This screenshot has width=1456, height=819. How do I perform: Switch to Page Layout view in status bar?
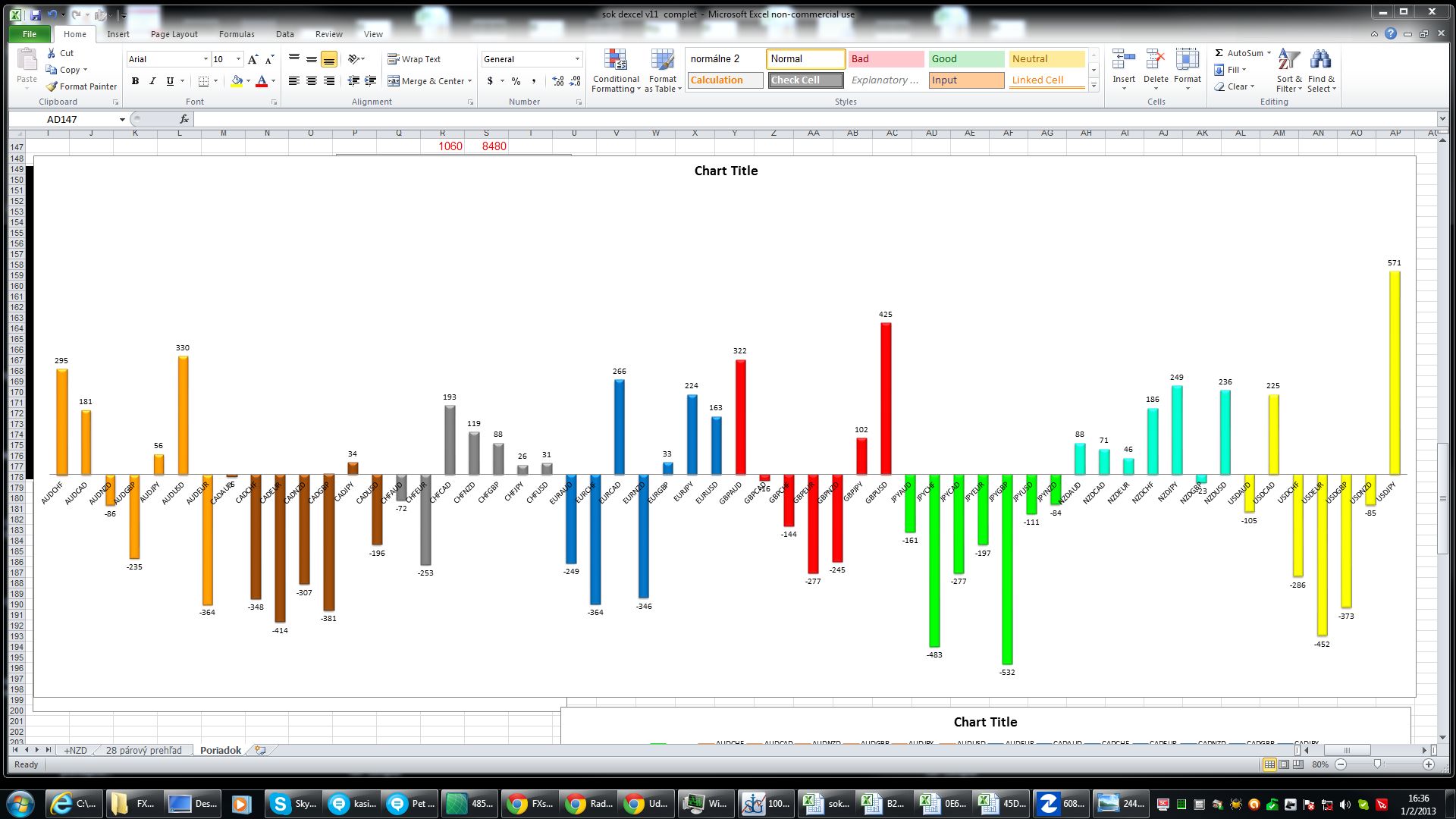coord(1284,764)
